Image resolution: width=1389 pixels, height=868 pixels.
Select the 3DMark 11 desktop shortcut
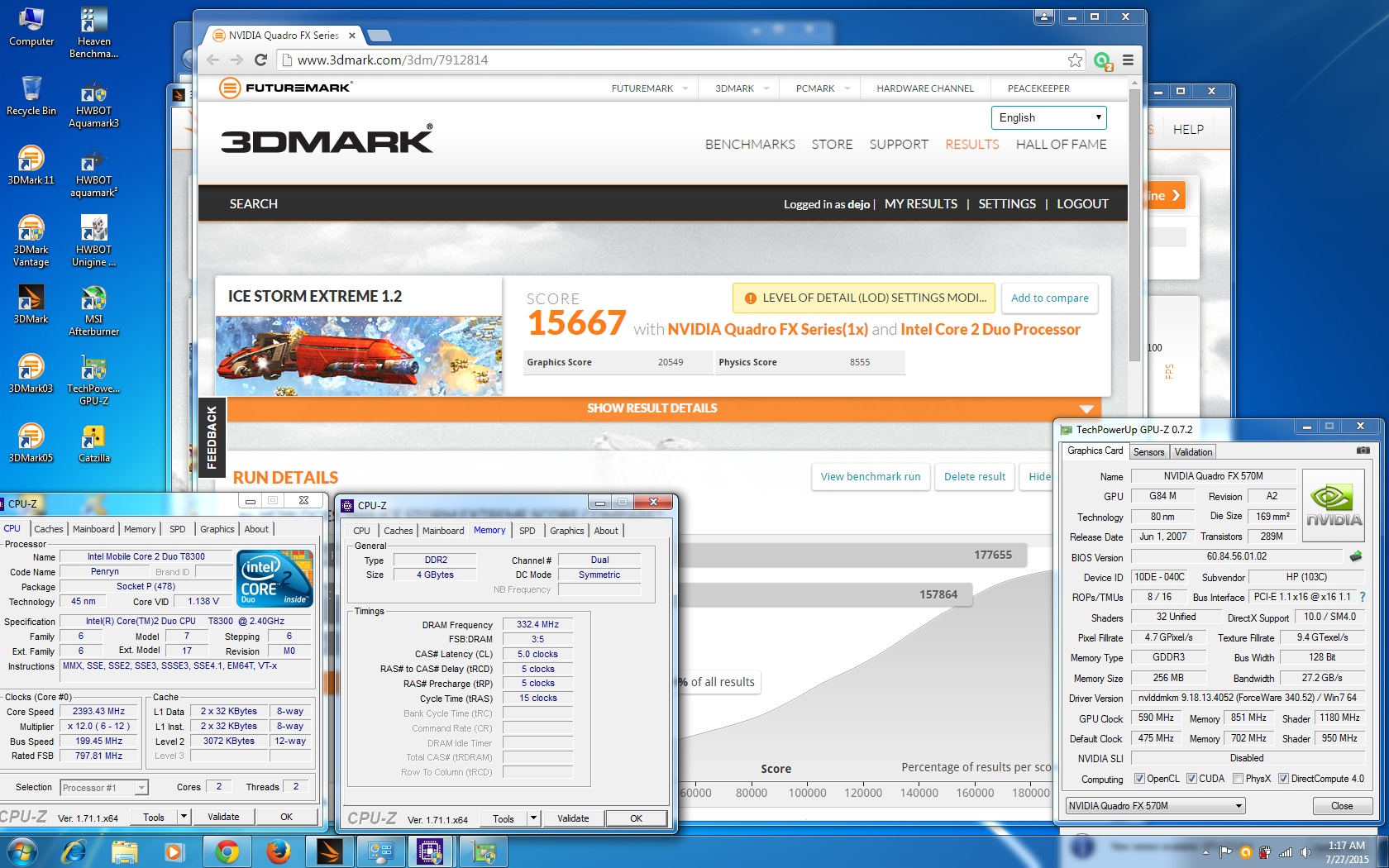coord(31,165)
